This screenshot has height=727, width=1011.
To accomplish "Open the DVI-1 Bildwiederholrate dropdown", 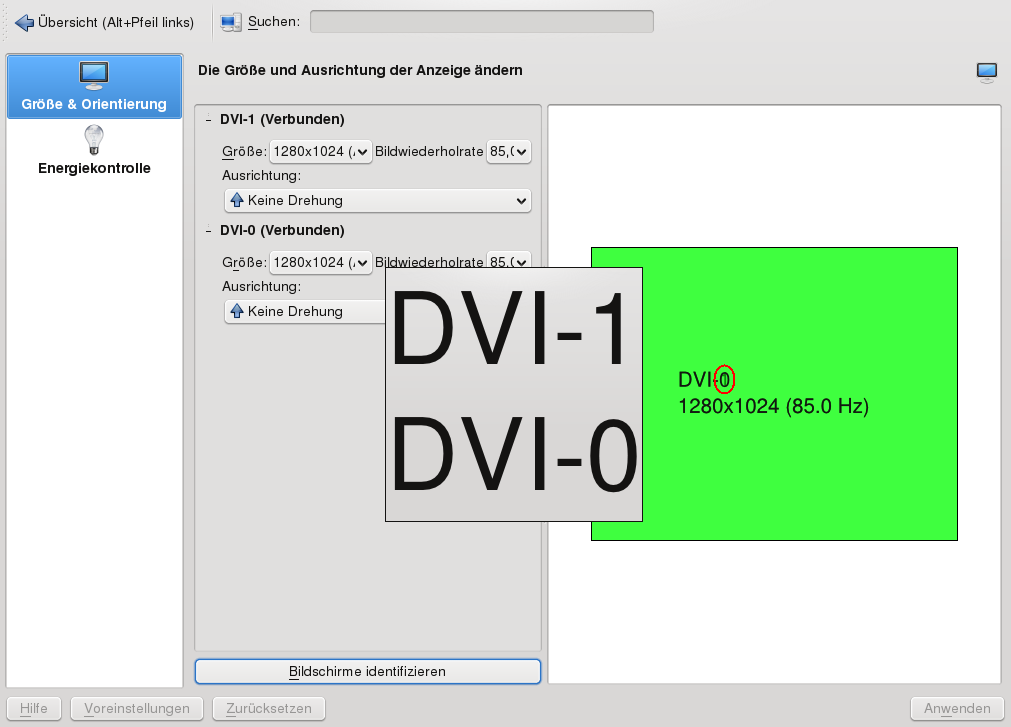I will coord(508,152).
